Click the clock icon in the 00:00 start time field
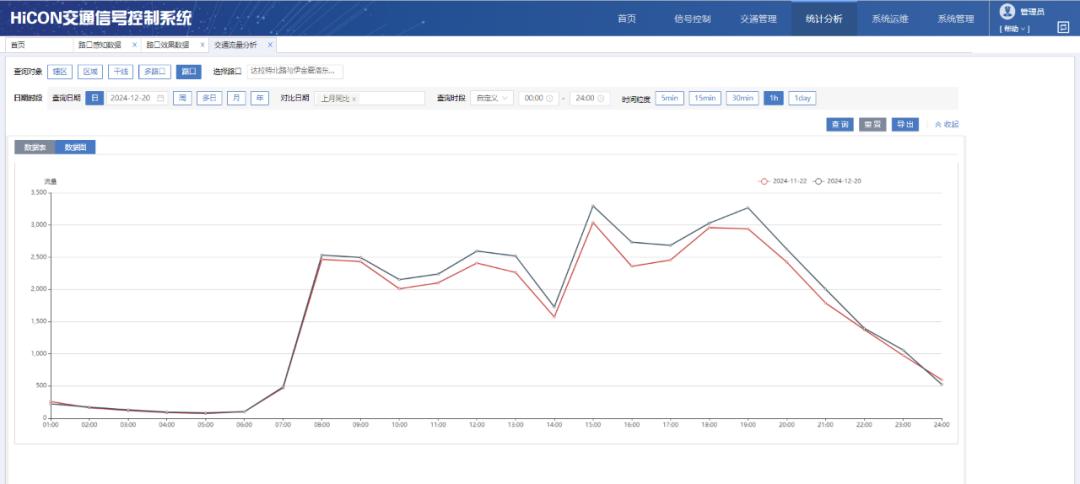Viewport: 1080px width, 484px height. click(x=550, y=98)
